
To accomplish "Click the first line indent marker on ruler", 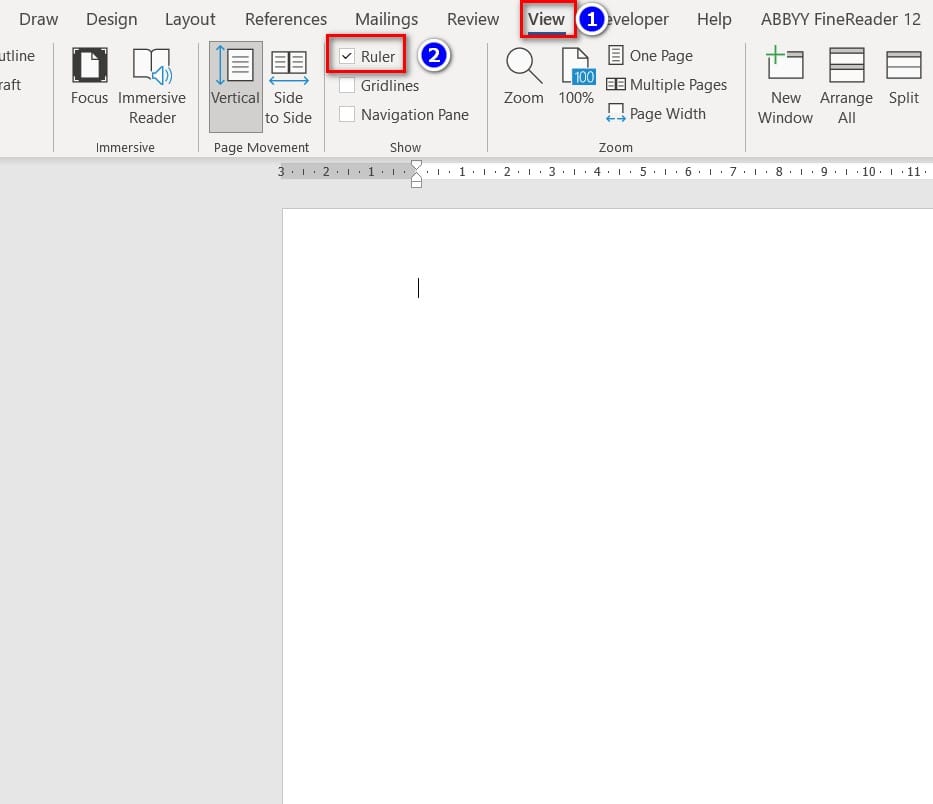I will pos(417,165).
